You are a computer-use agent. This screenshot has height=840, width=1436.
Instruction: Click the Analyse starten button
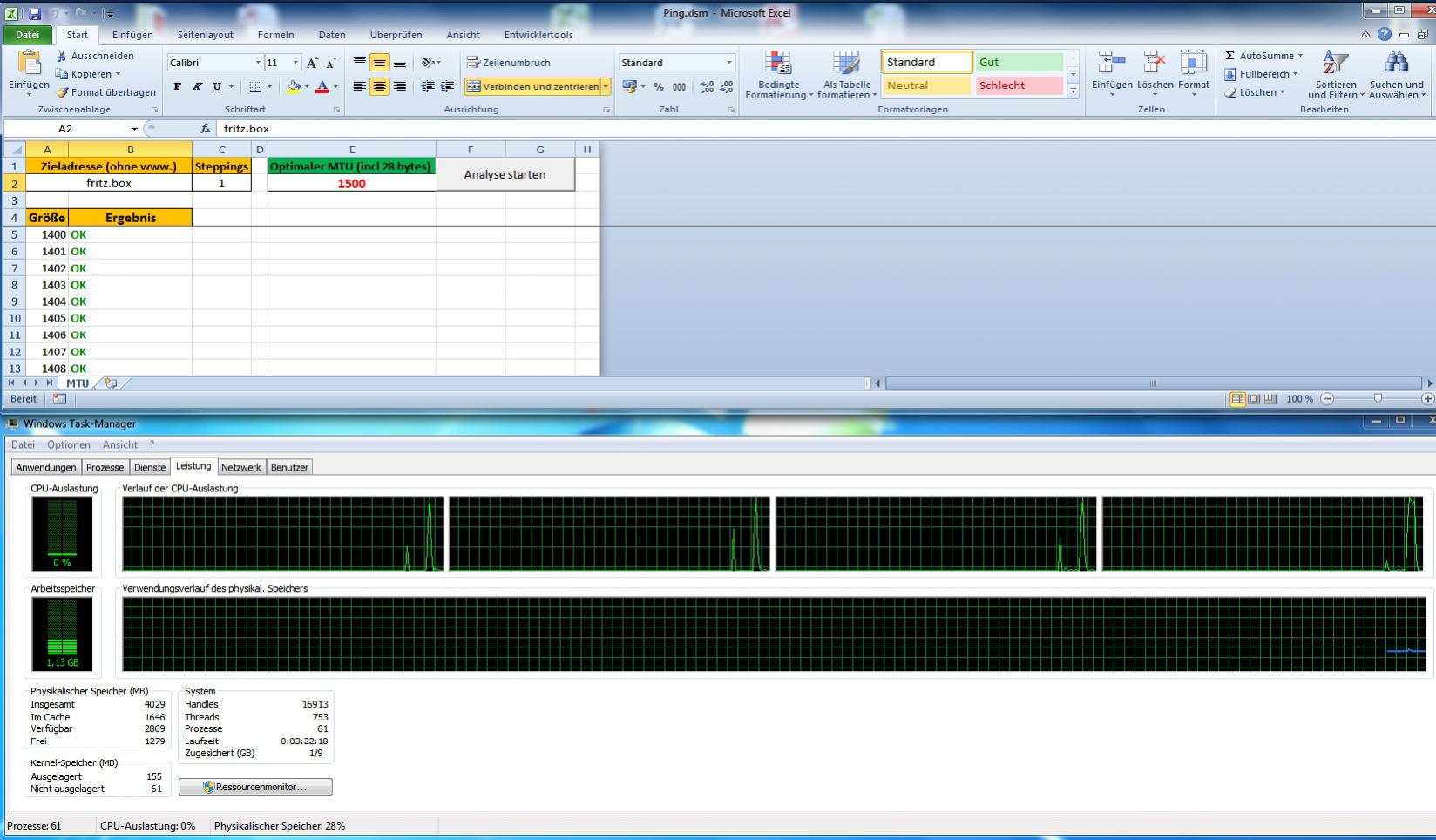click(x=505, y=174)
